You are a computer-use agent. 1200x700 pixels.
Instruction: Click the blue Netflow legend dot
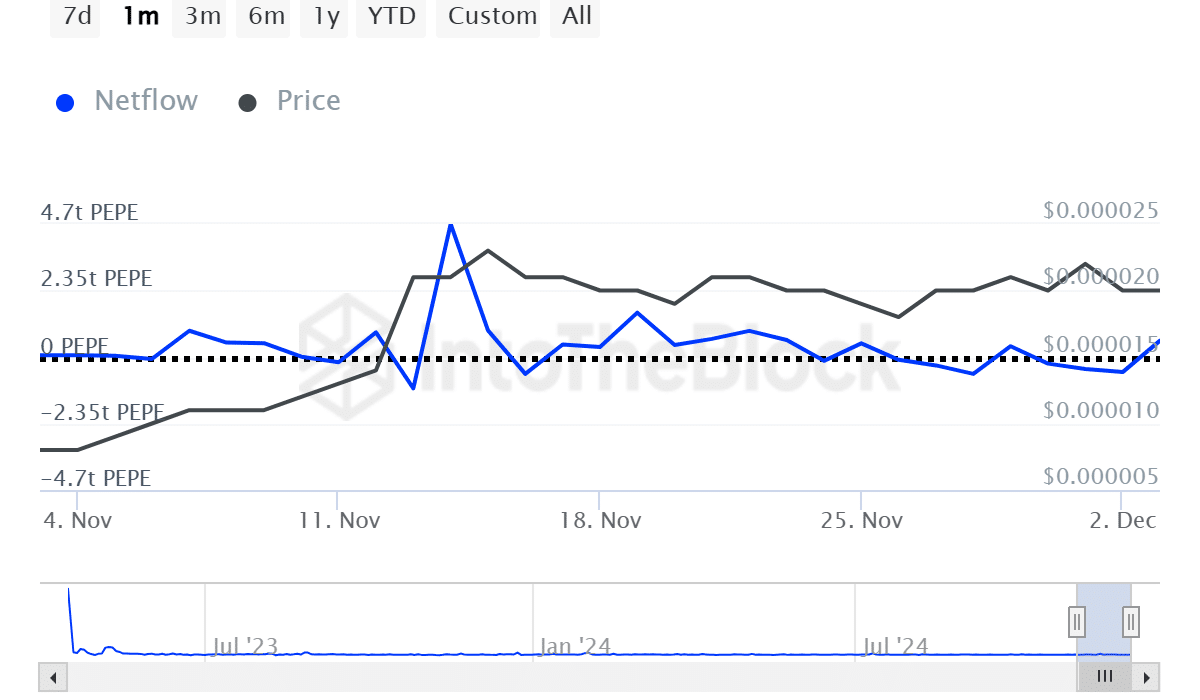(x=66, y=103)
